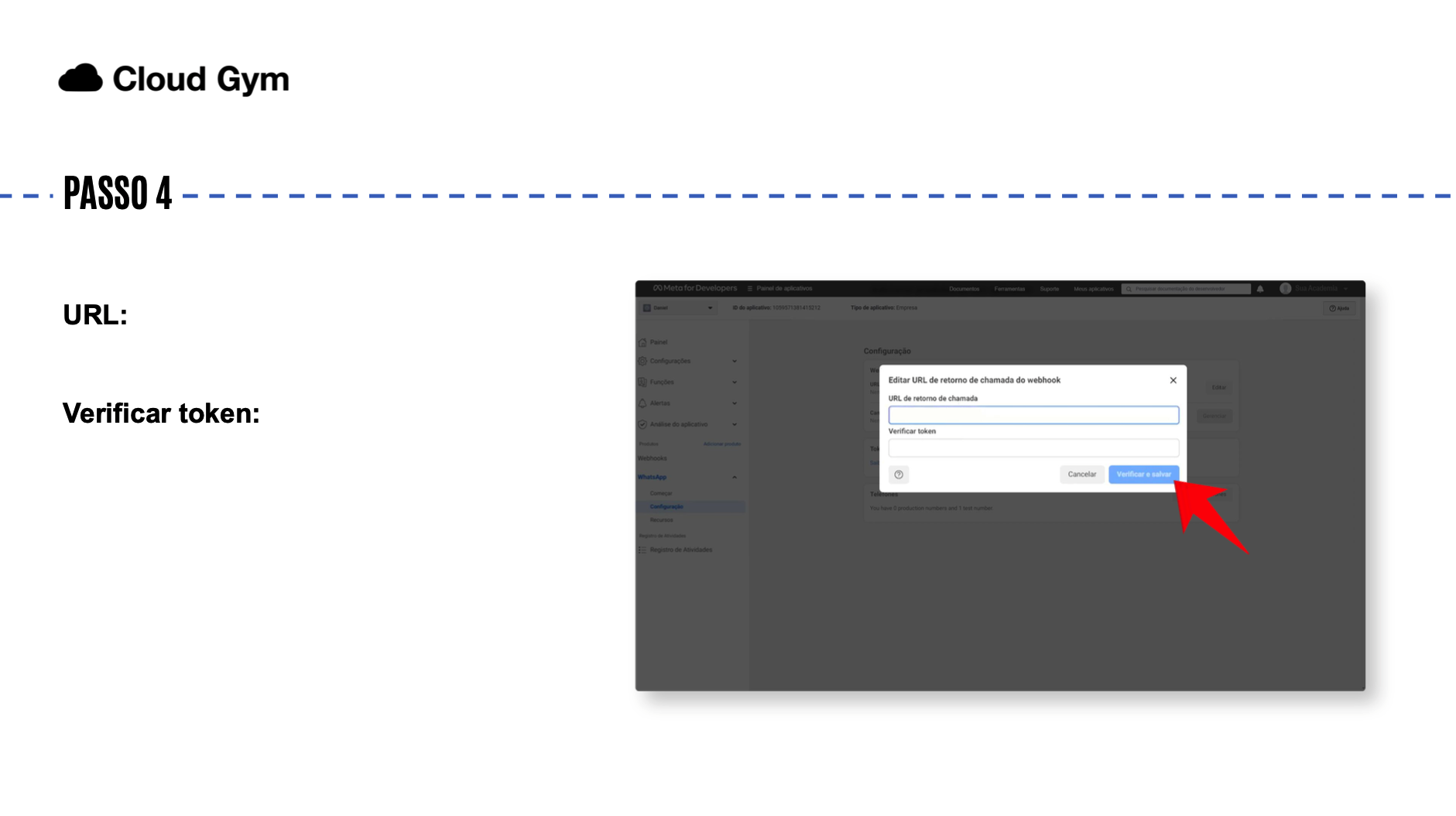Image resolution: width=1456 pixels, height=816 pixels.
Task: Click the developer documentation search box
Action: pyautogui.click(x=1186, y=289)
